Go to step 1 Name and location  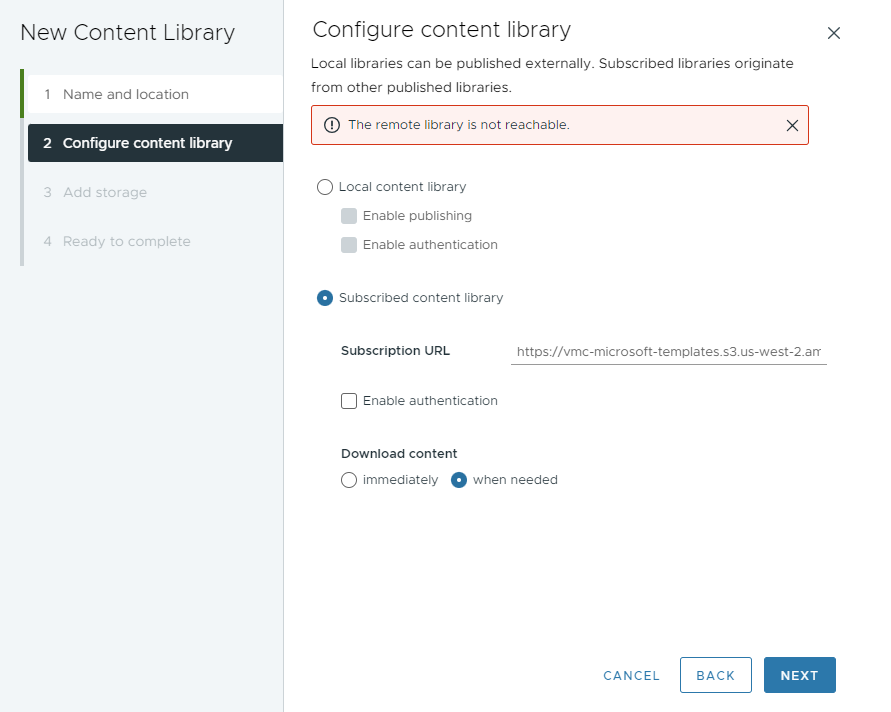point(126,94)
